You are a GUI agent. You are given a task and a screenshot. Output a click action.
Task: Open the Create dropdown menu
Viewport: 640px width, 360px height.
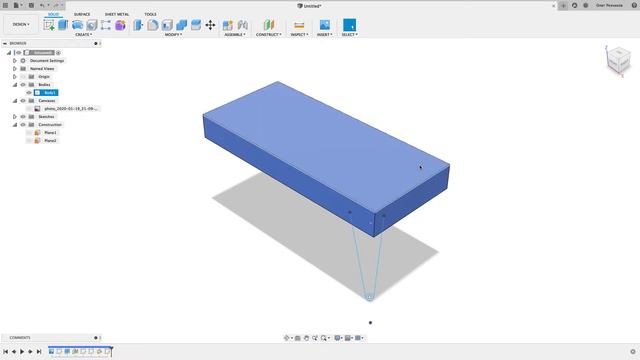(84, 35)
